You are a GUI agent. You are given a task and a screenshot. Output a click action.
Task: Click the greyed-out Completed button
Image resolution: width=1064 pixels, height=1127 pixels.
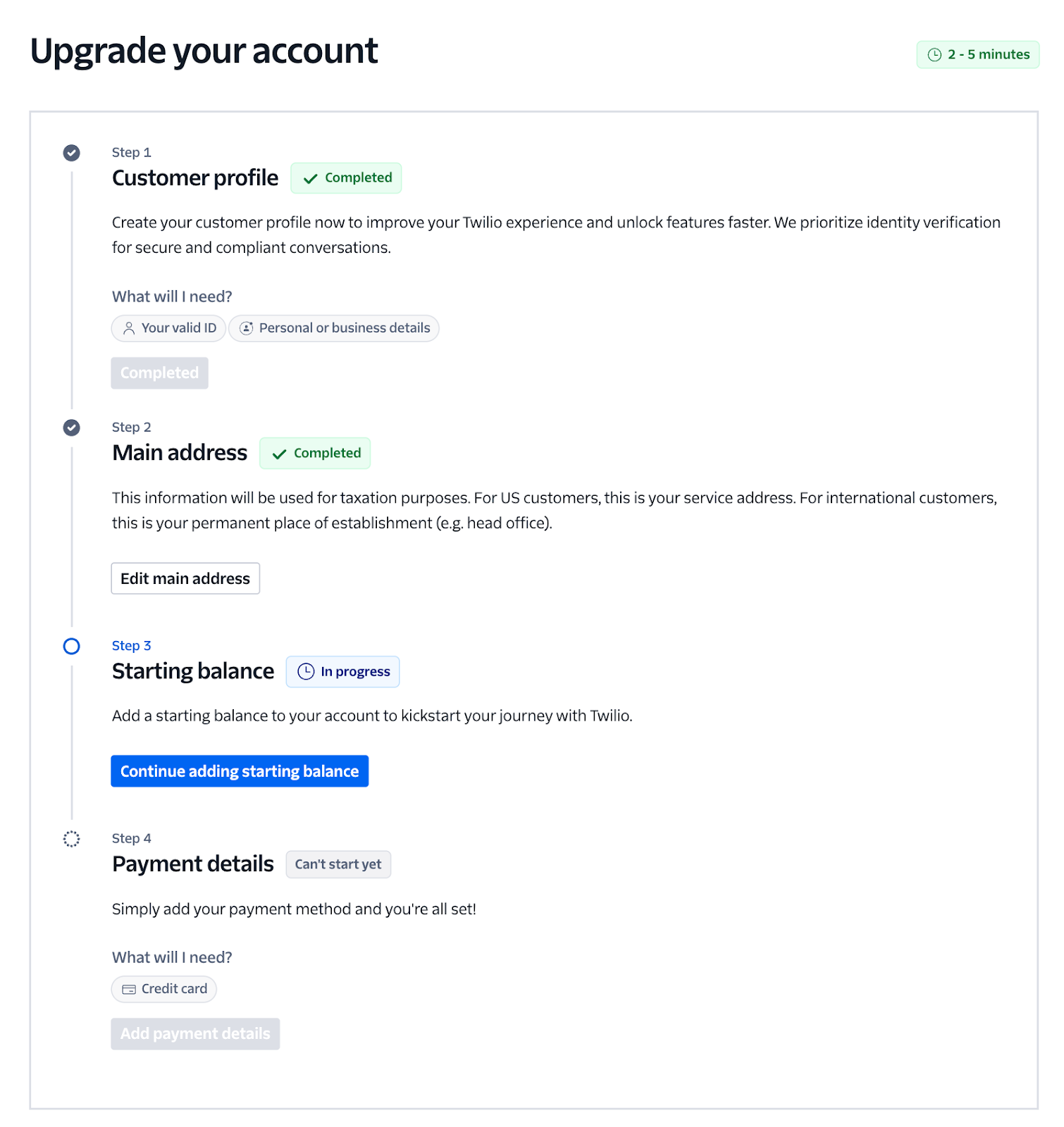pos(159,373)
